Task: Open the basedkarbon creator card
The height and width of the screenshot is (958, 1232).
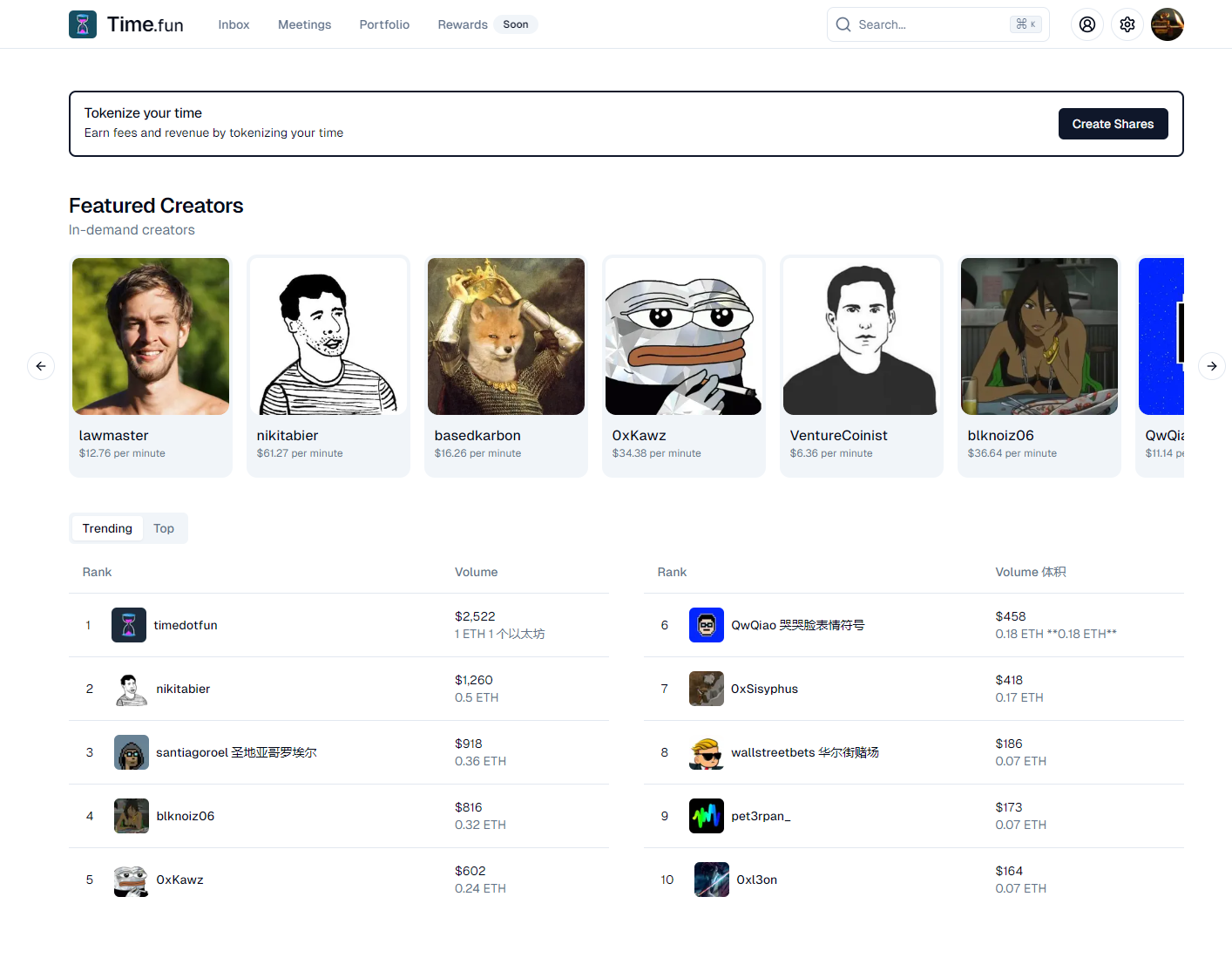Action: pyautogui.click(x=505, y=366)
